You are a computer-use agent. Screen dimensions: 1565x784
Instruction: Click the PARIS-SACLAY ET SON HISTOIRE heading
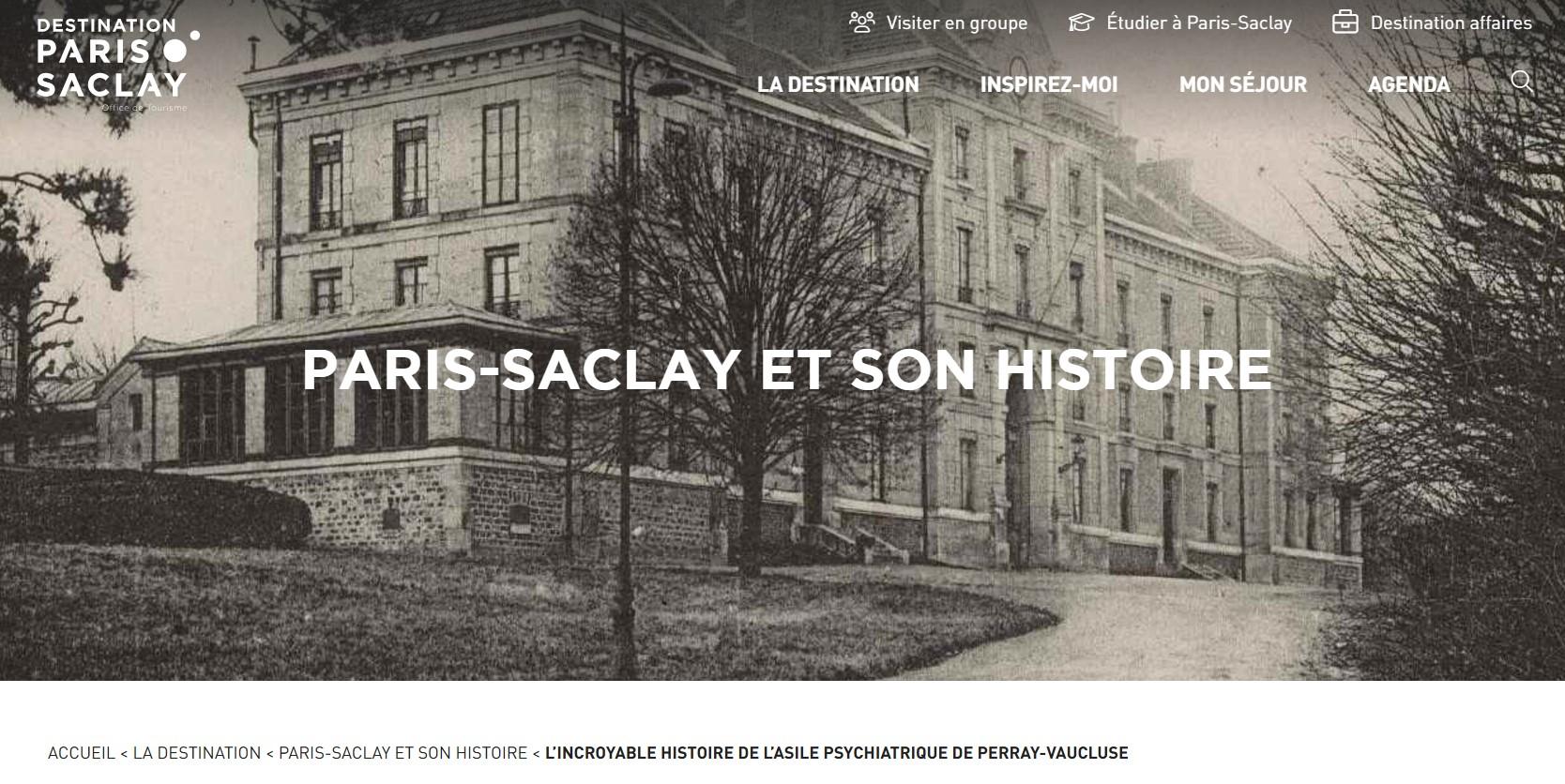pyautogui.click(x=786, y=369)
